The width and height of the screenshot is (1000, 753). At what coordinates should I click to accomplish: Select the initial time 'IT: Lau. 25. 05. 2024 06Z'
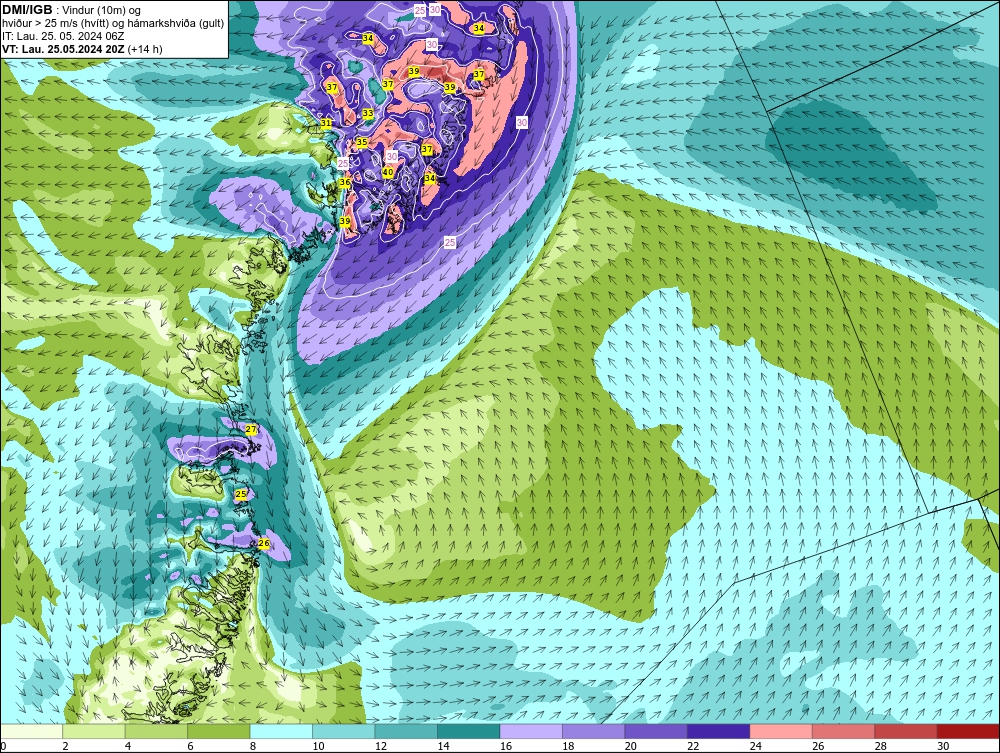coord(62,36)
